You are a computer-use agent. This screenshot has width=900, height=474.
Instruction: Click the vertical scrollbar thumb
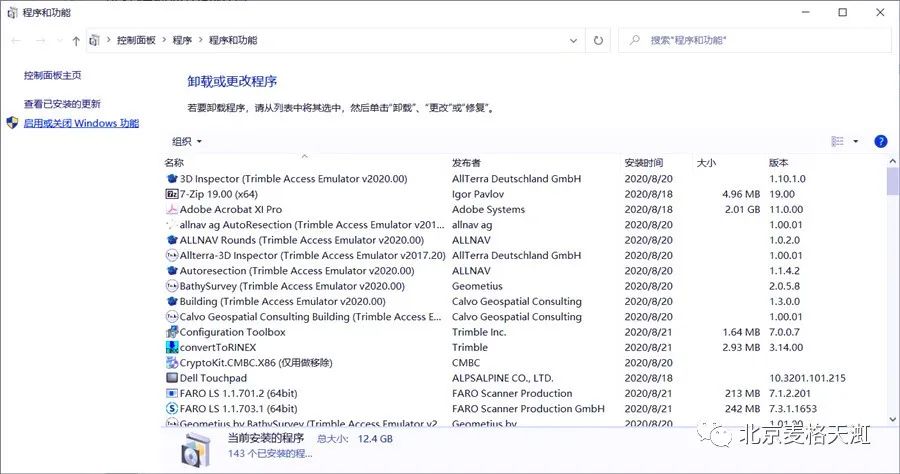coord(892,181)
